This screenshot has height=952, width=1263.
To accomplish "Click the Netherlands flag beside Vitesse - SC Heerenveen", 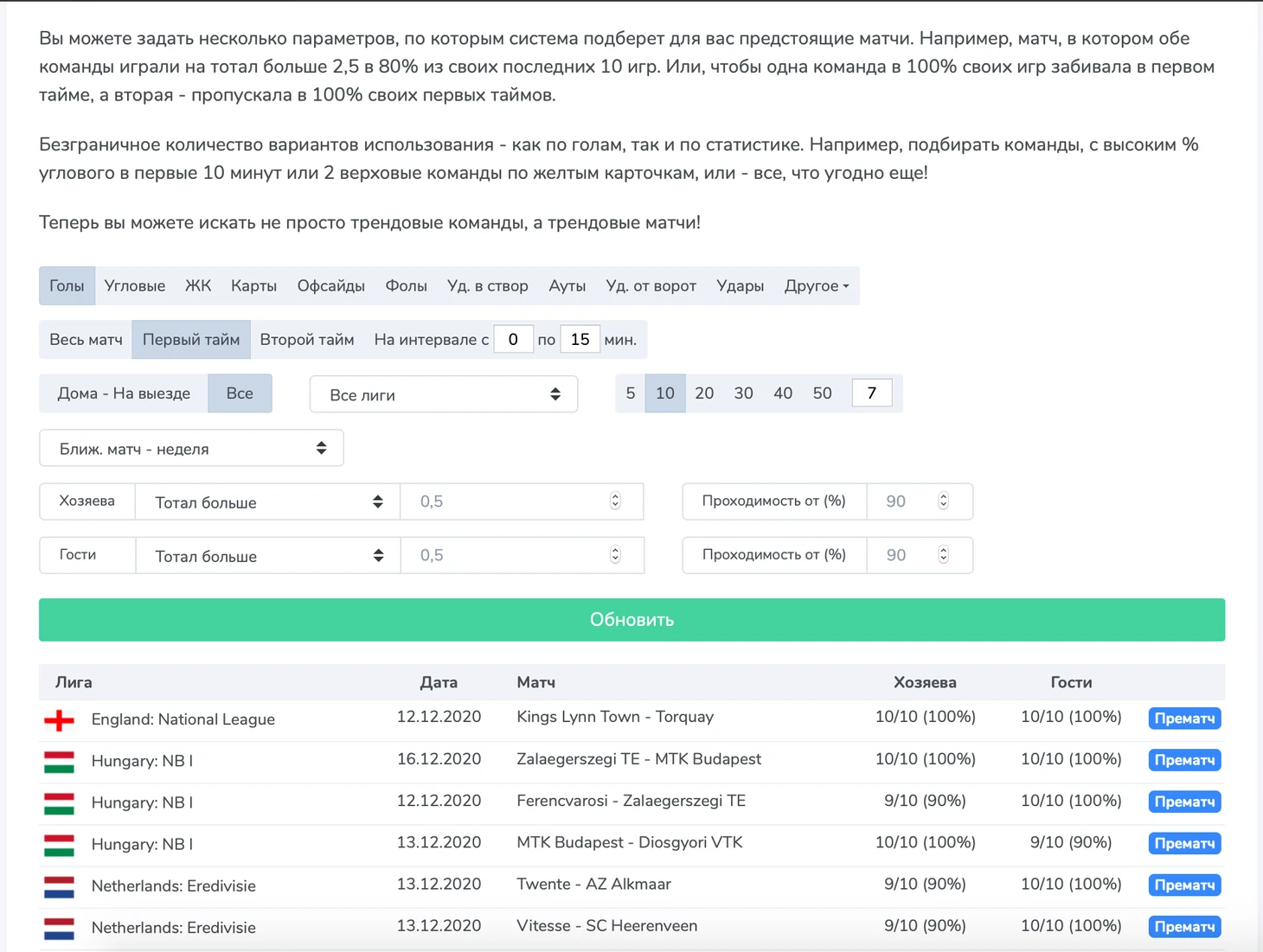I will click(59, 928).
